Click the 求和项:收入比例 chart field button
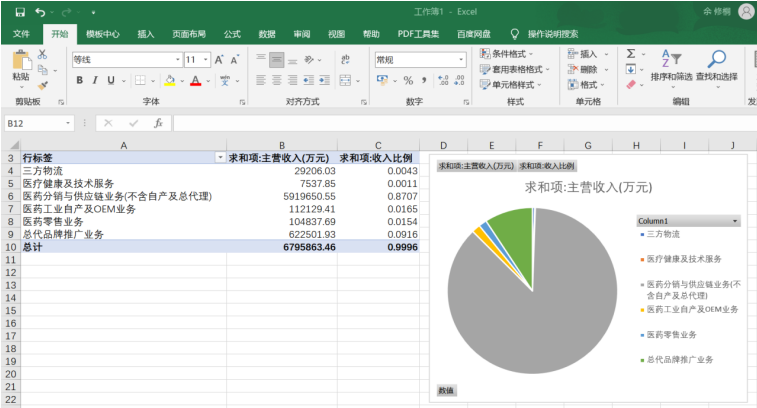 point(546,166)
